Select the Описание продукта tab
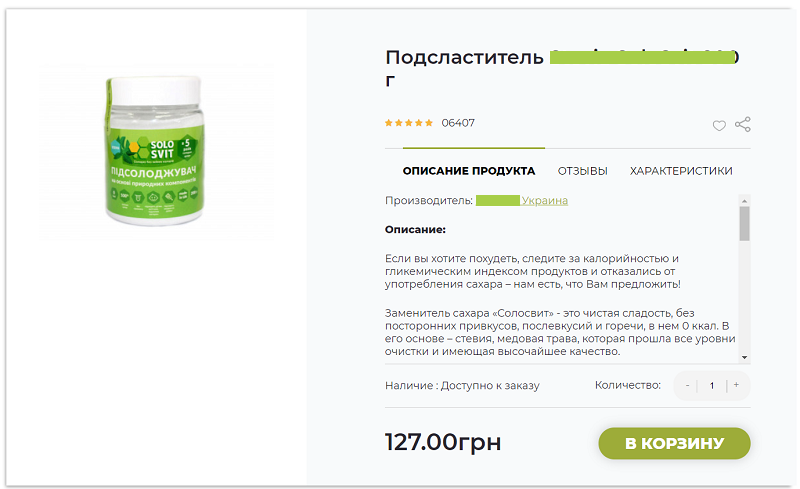The height and width of the screenshot is (489, 800). point(469,171)
